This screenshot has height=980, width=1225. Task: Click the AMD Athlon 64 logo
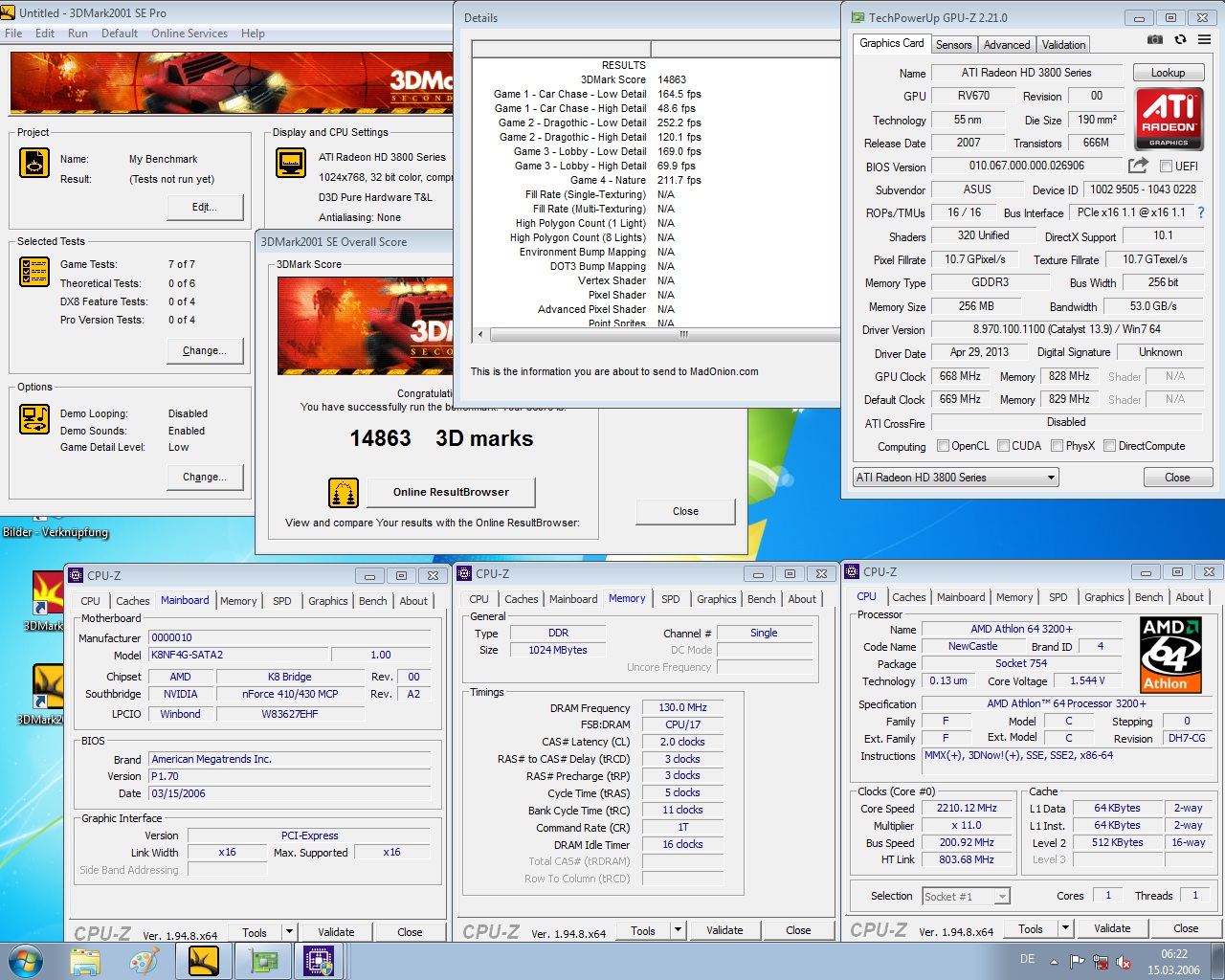(1170, 656)
